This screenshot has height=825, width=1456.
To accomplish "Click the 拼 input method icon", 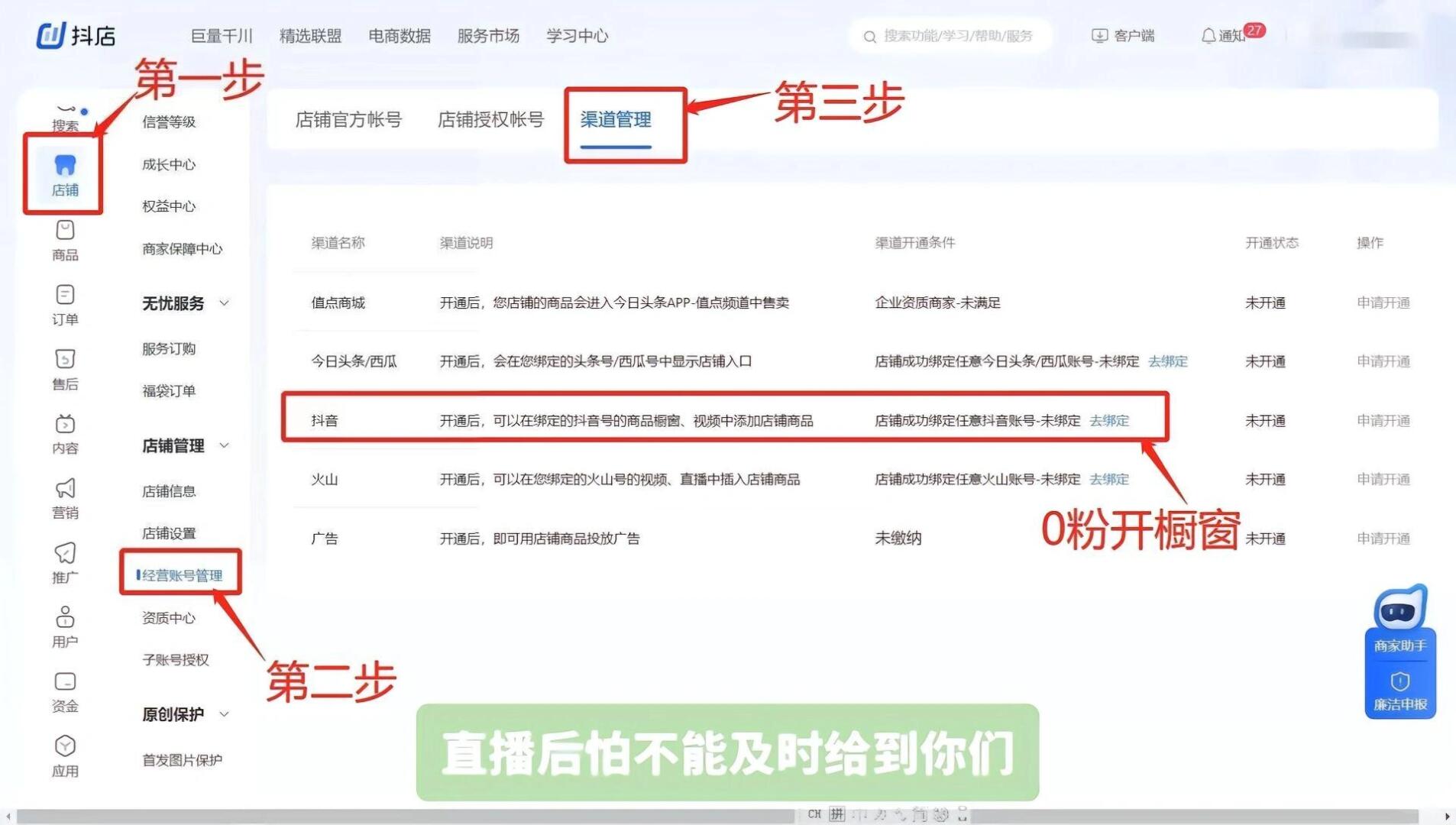I will (x=837, y=814).
